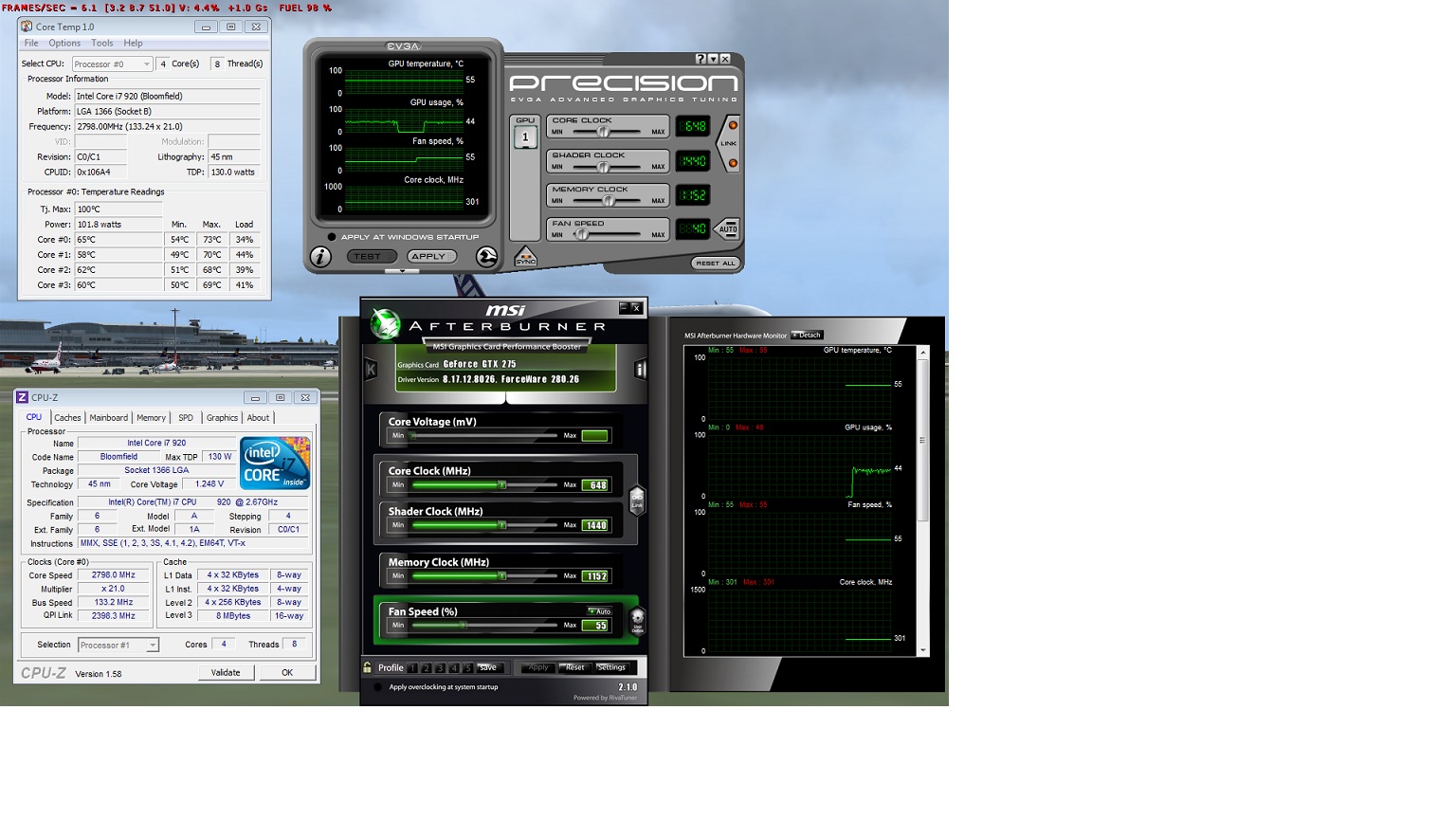Click the Reset button in MSI Afterburner

click(x=574, y=667)
